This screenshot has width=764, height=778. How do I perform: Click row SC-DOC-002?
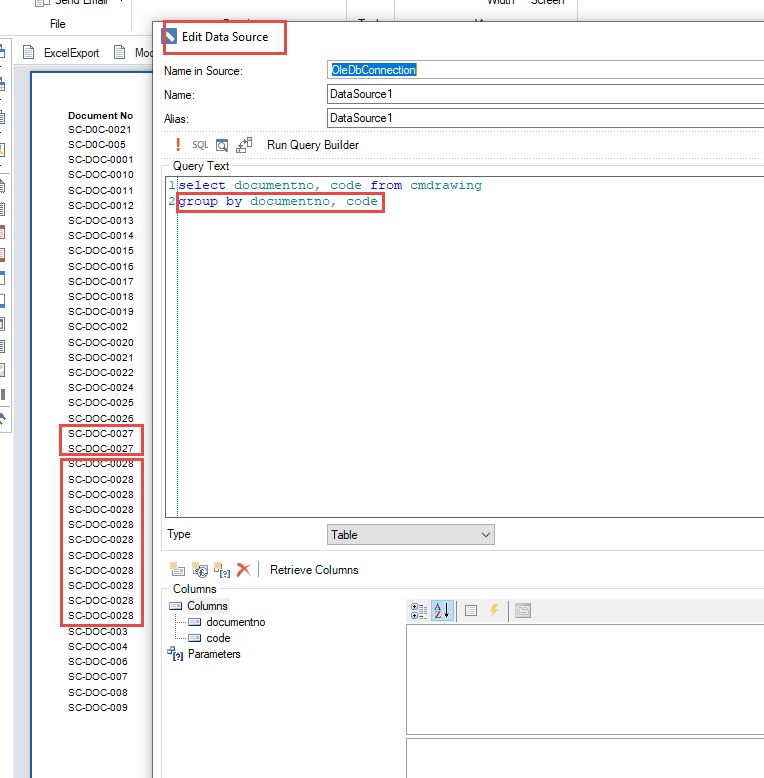pyautogui.click(x=98, y=326)
